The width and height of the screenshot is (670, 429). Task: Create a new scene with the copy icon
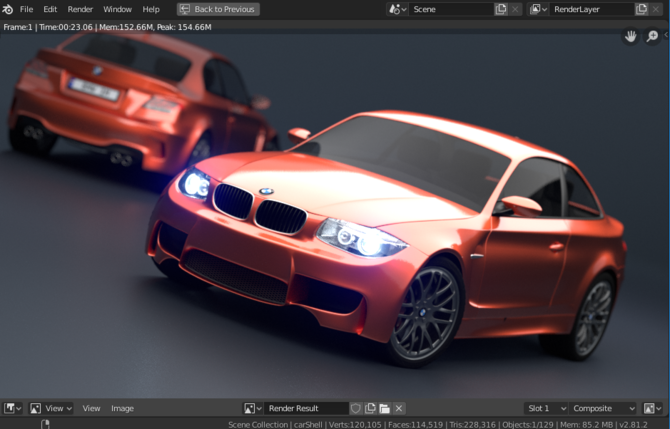click(x=501, y=9)
